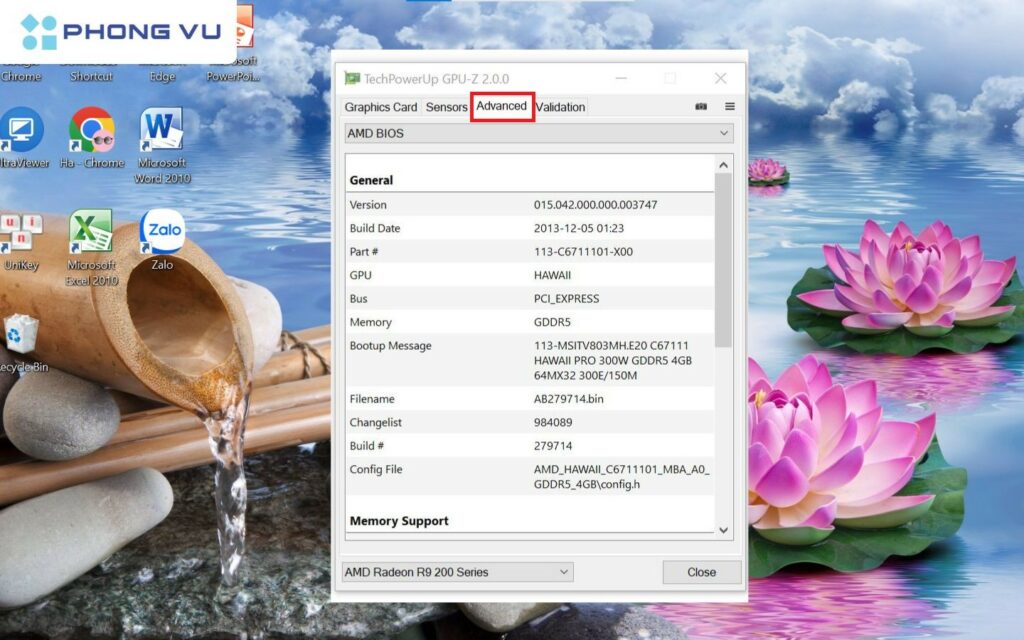1024x640 pixels.
Task: Click the scrollbar up arrow in BIOS list
Action: [x=724, y=163]
